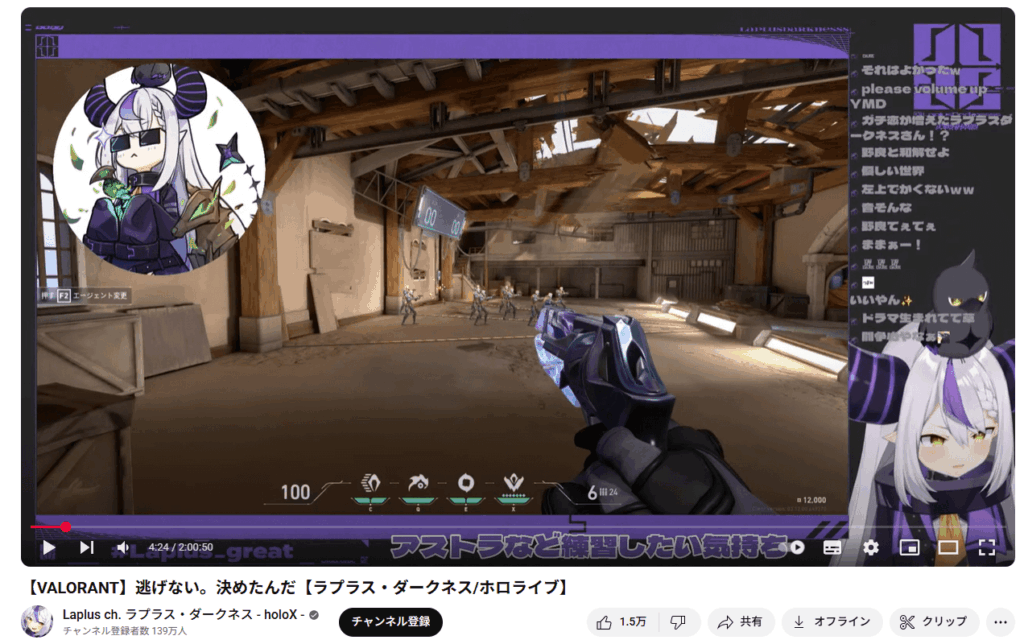Click the video title text

(298, 587)
